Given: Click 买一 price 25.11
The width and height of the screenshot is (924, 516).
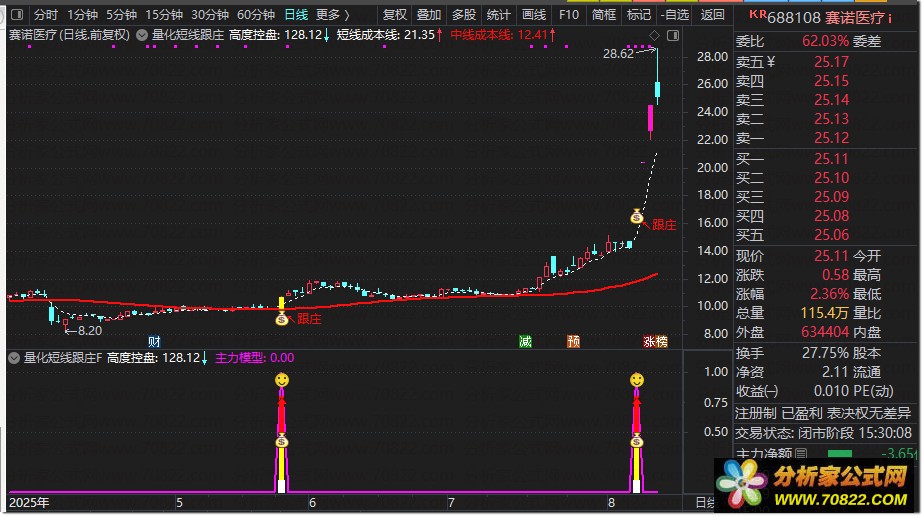Looking at the screenshot, I should (x=831, y=159).
